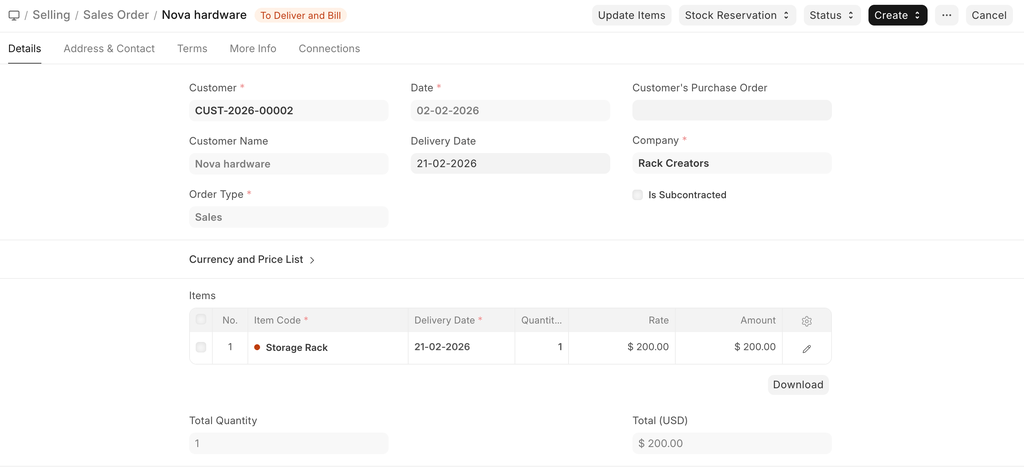Open the Status dropdown menu

pyautogui.click(x=832, y=15)
